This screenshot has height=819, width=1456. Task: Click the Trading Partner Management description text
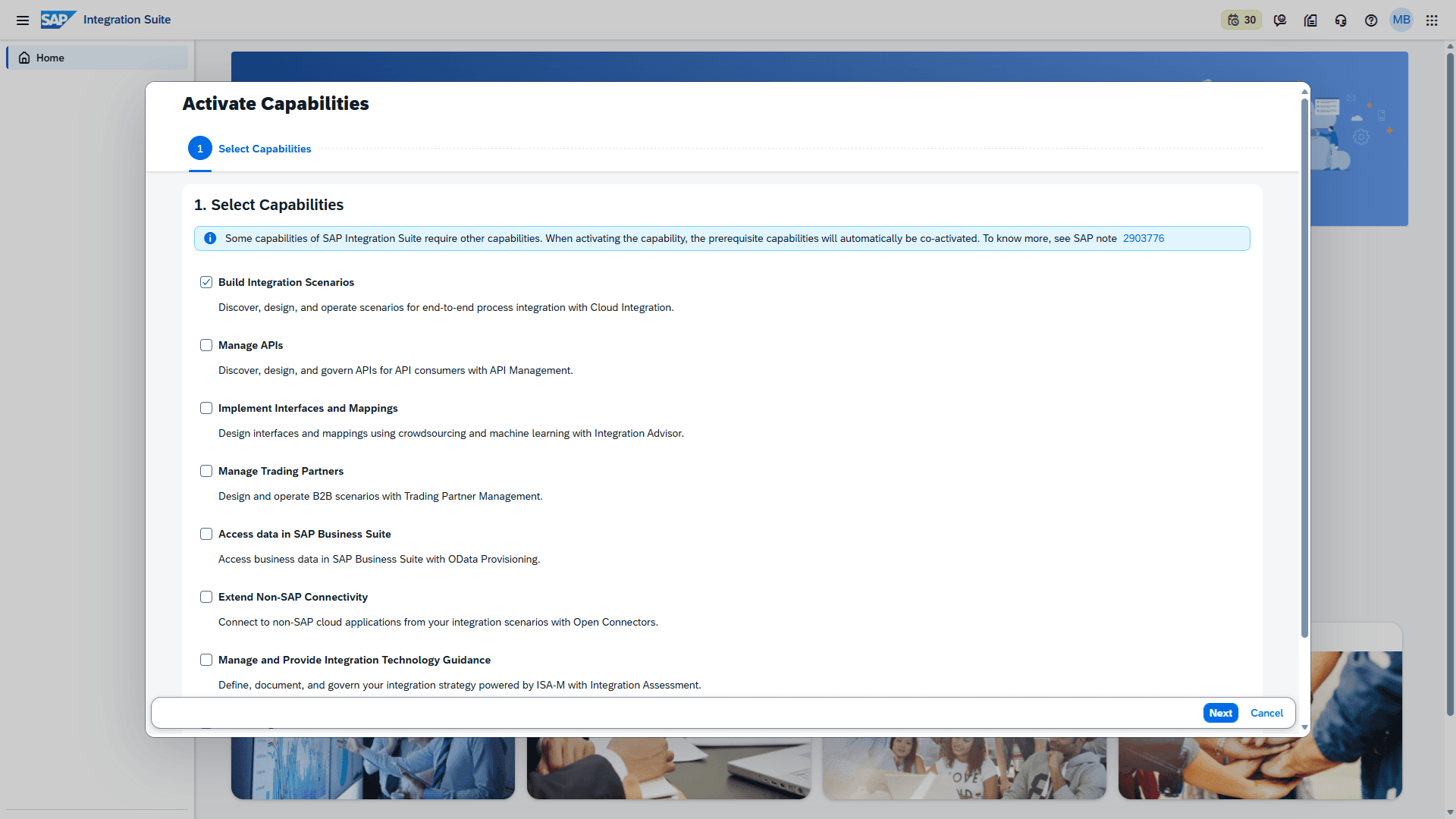pos(381,496)
